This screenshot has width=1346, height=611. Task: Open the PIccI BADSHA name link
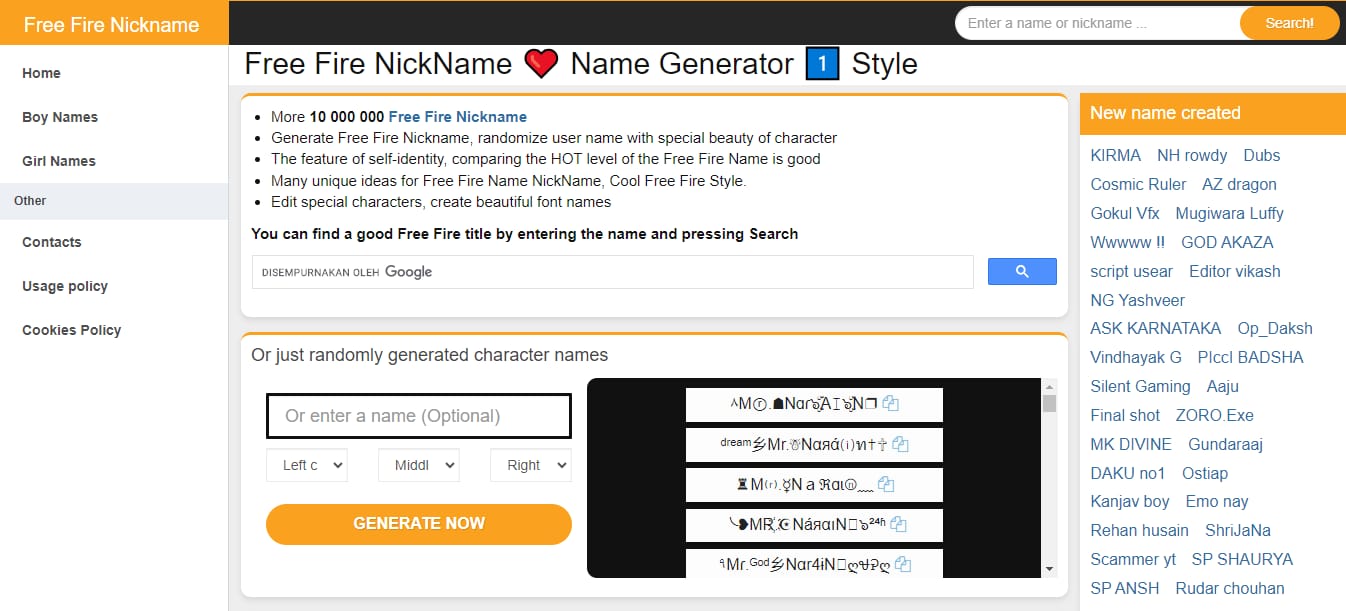point(1251,358)
